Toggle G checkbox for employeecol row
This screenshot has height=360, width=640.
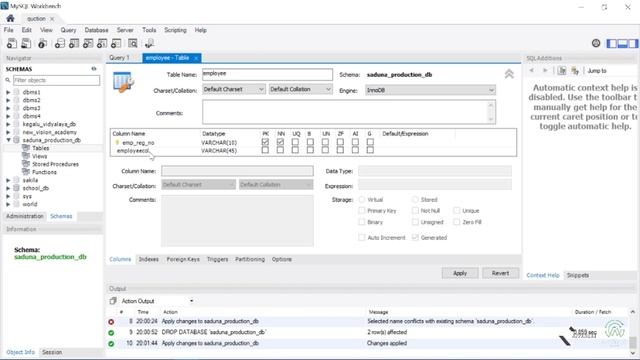(x=370, y=150)
